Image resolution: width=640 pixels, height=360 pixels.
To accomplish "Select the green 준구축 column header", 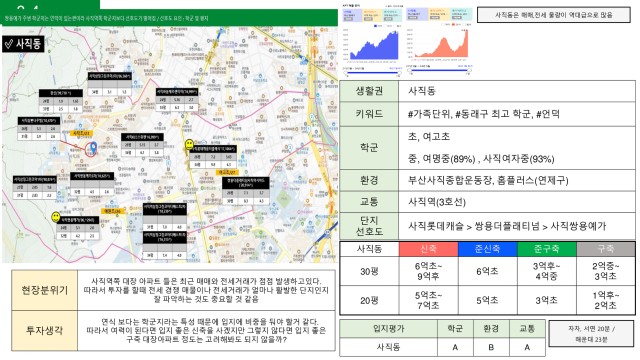I will point(547,249).
